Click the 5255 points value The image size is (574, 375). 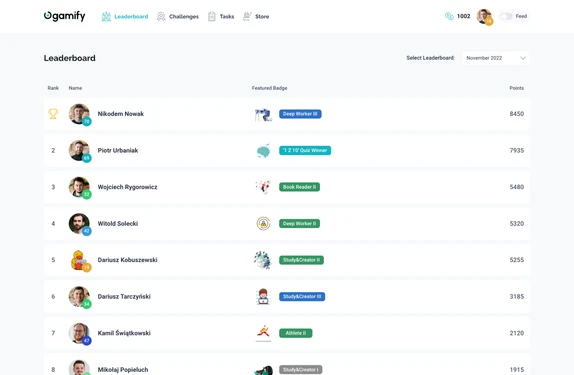tap(517, 260)
